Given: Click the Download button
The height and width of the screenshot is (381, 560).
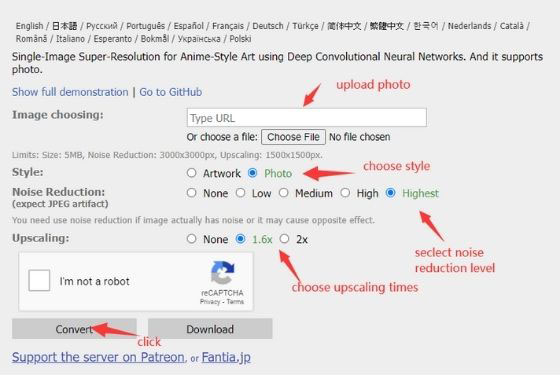Looking at the screenshot, I should pyautogui.click(x=210, y=329).
